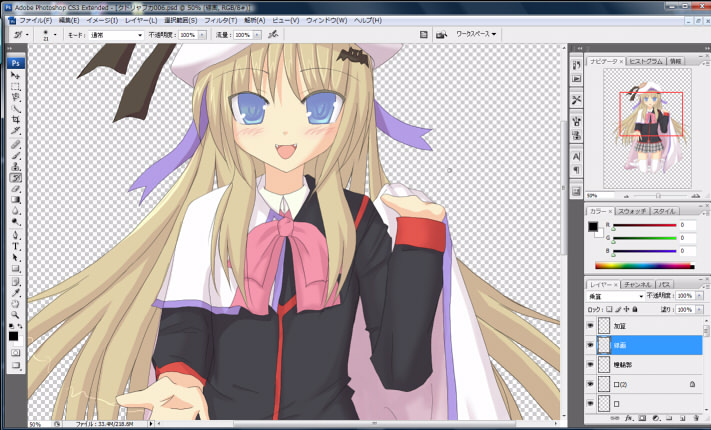This screenshot has width=711, height=430.
Task: Select the Lasso tool
Action: coord(15,98)
